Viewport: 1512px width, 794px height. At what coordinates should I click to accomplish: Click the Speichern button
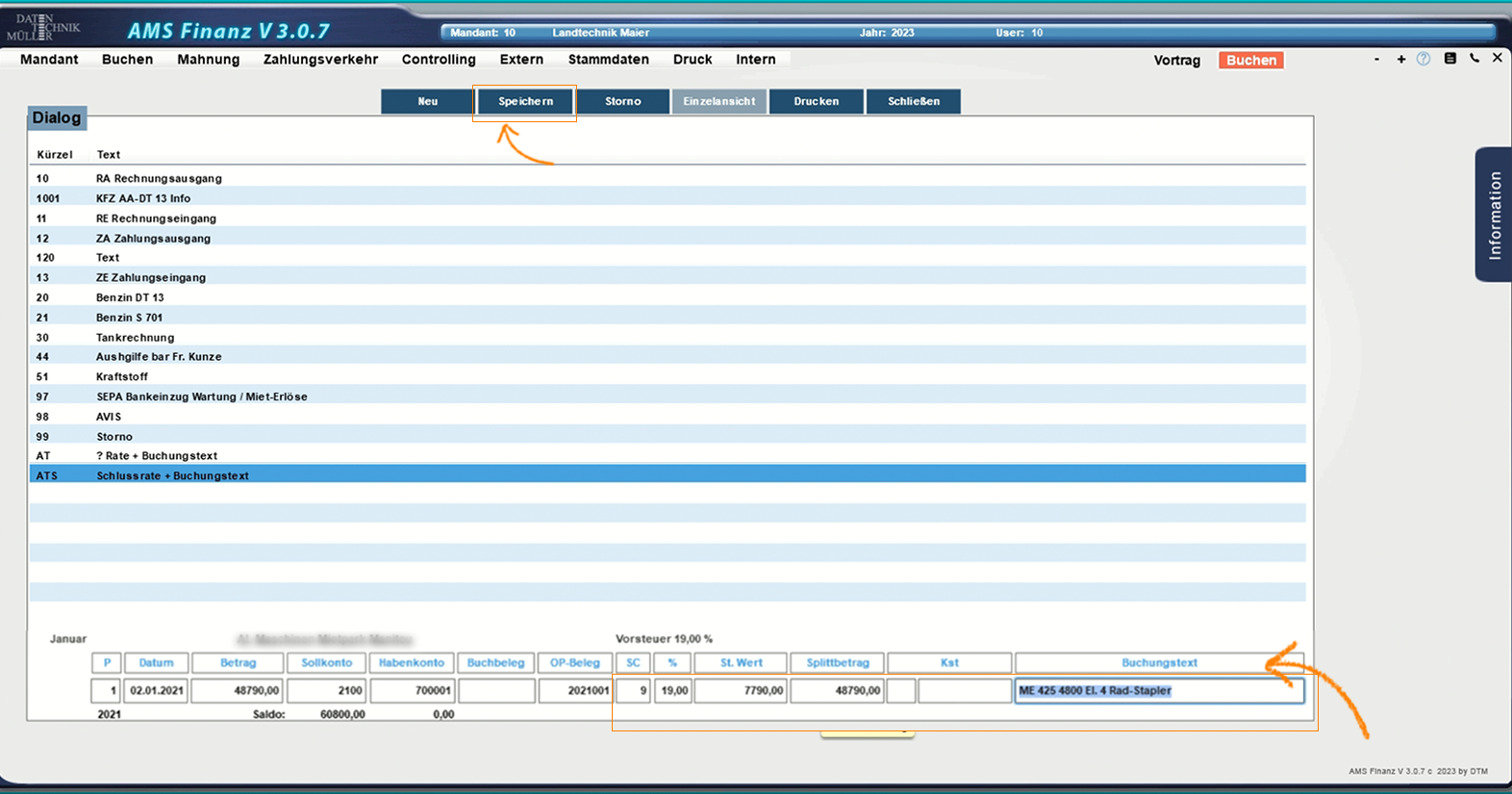525,101
